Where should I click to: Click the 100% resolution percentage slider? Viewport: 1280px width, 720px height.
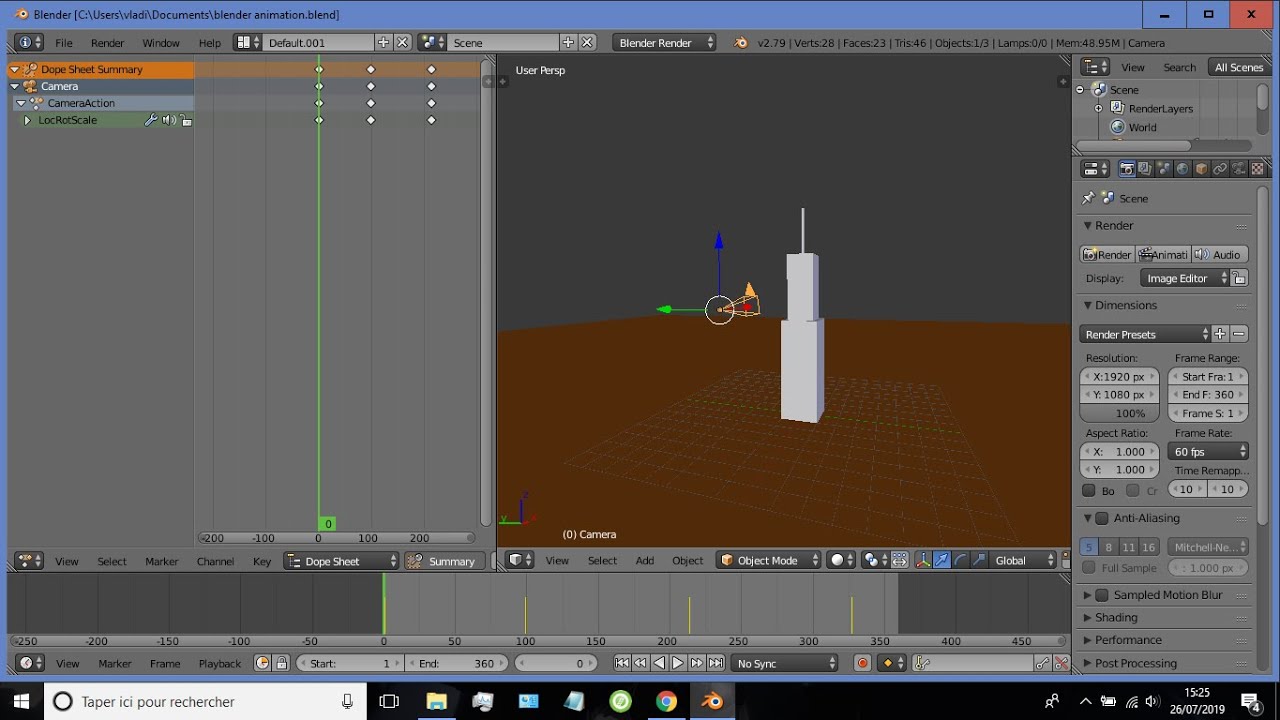point(1120,413)
